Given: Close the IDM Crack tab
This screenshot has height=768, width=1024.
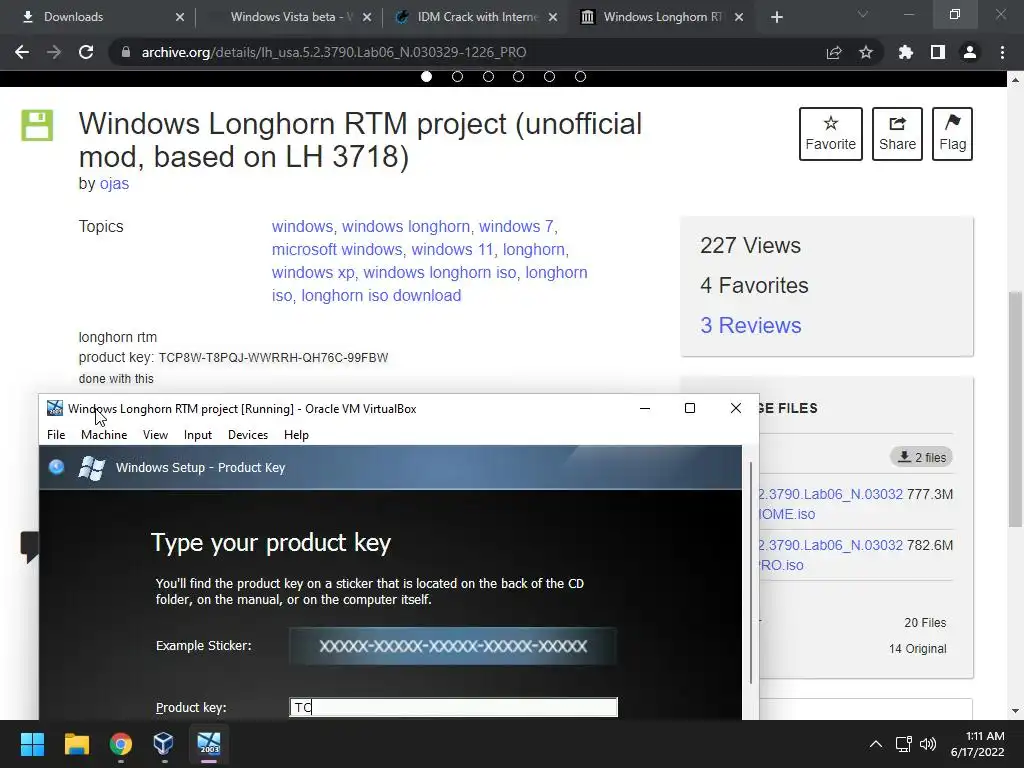Looking at the screenshot, I should click(x=553, y=17).
